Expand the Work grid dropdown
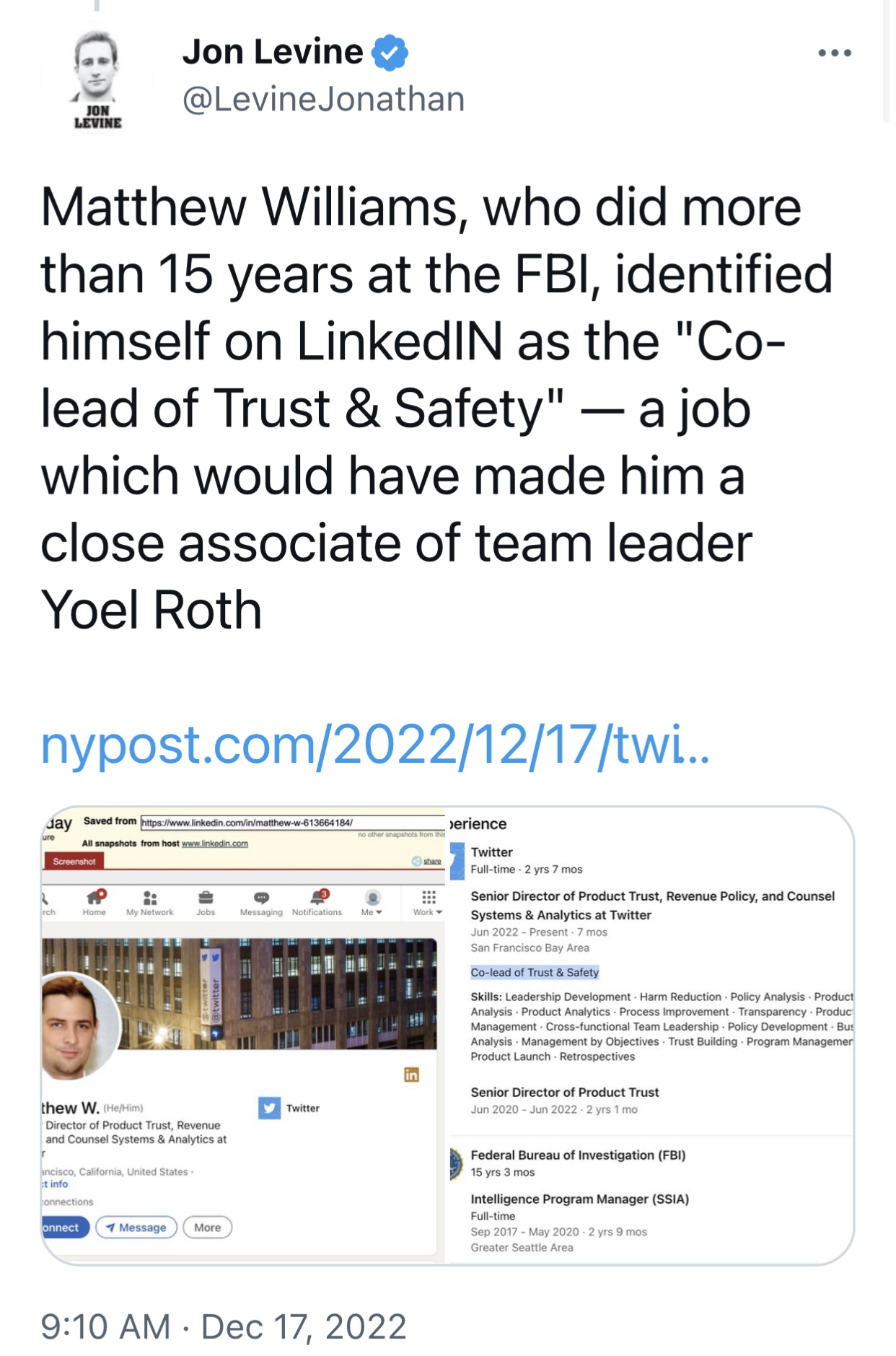 [428, 902]
